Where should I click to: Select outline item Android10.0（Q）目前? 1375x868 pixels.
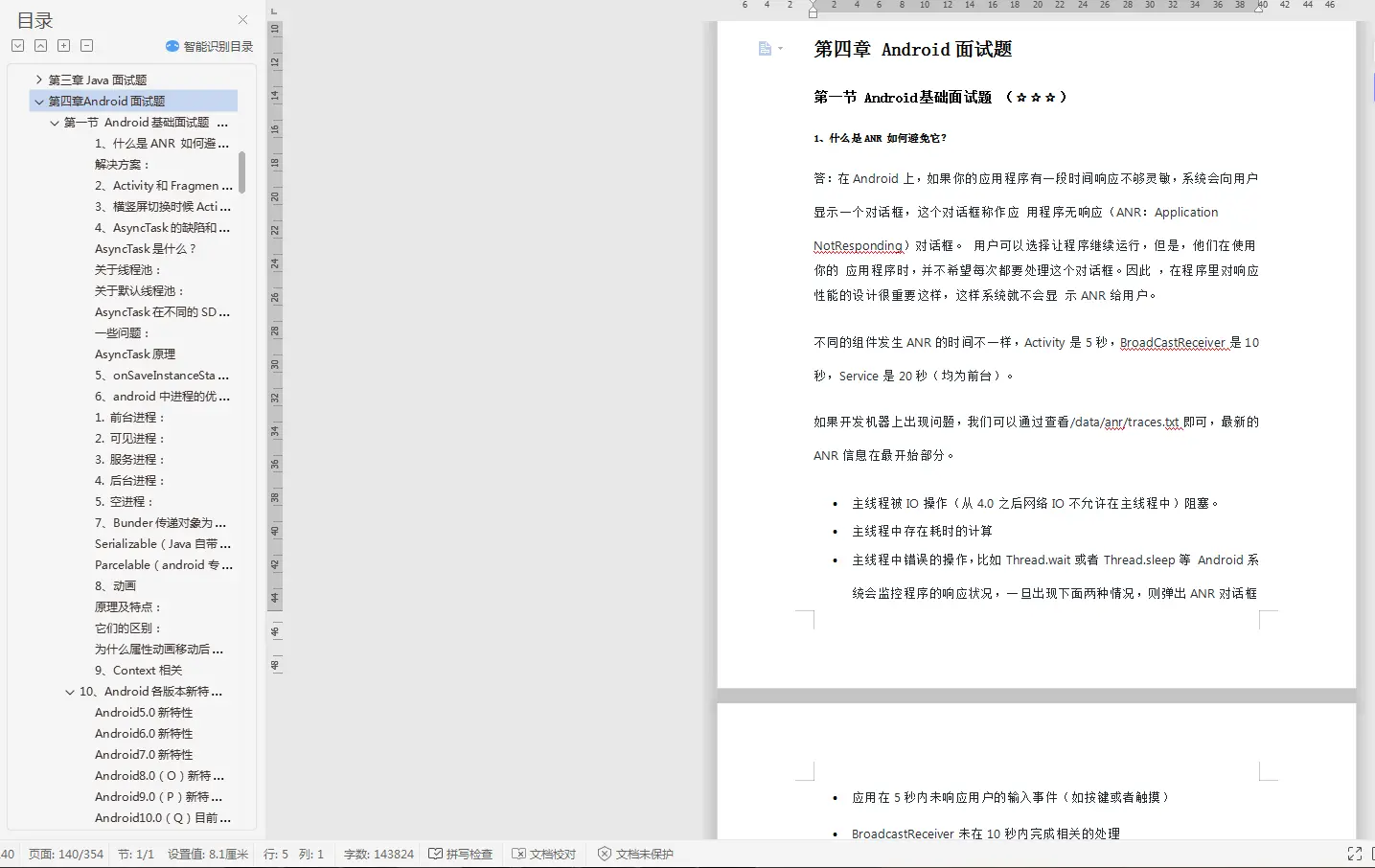tap(163, 818)
